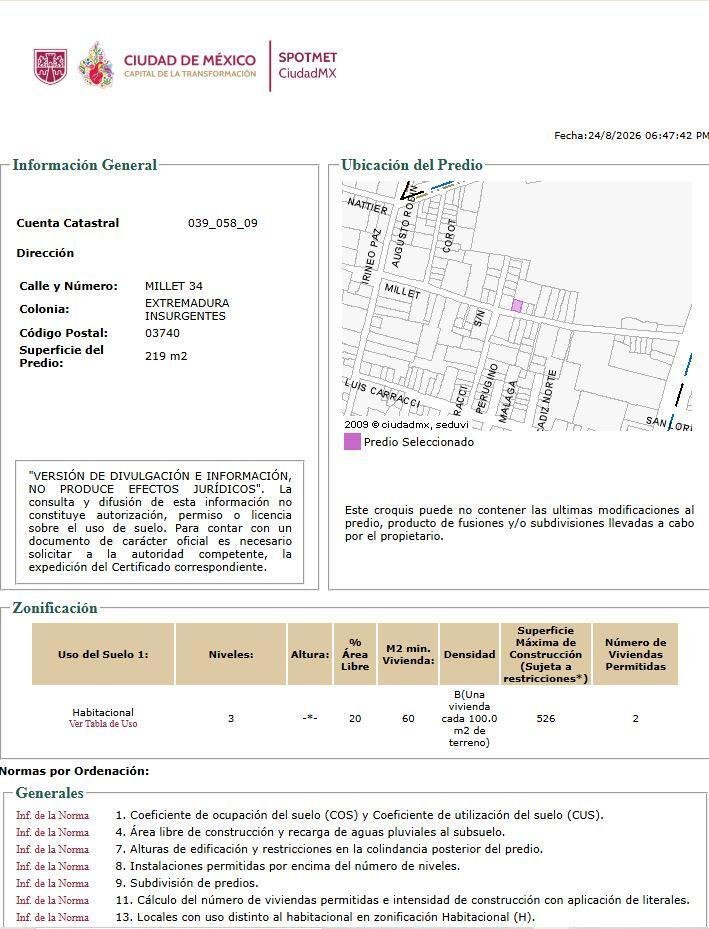This screenshot has height=929, width=709.
Task: Click the Superficie Máxima de Construcción header
Action: [x=546, y=654]
